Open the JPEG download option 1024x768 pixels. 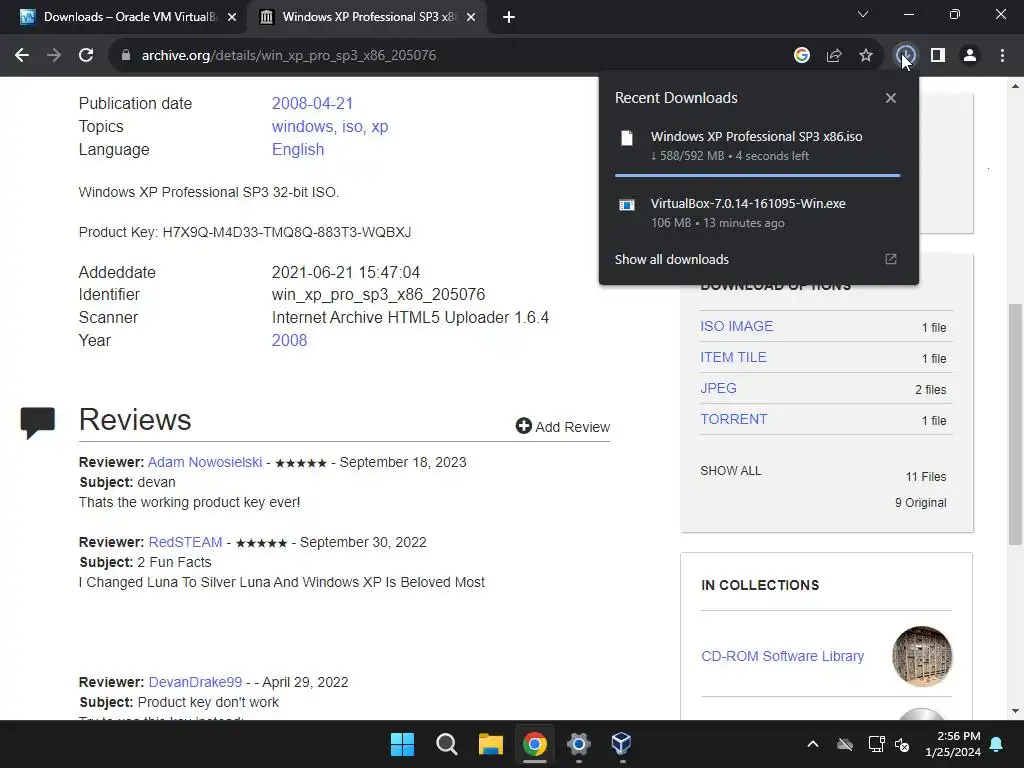click(718, 388)
